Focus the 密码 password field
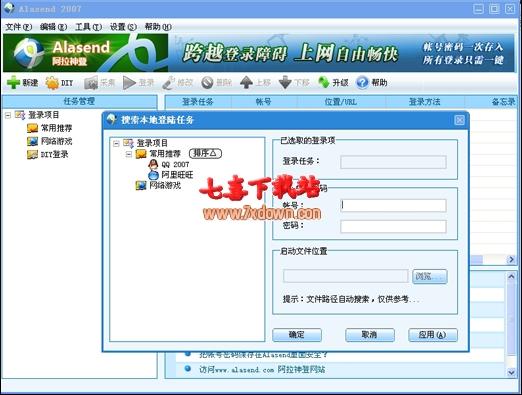 pos(393,226)
